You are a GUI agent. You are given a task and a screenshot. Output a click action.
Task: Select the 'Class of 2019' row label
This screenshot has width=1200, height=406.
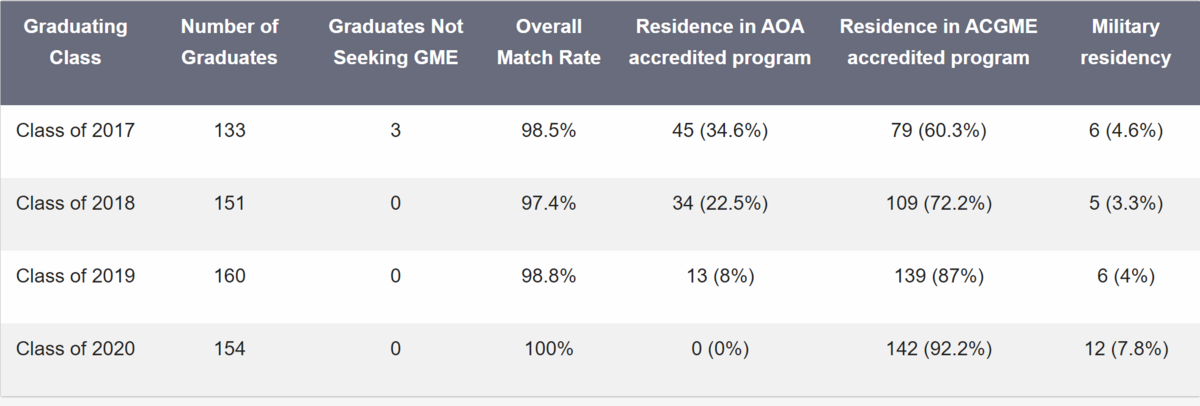point(75,276)
